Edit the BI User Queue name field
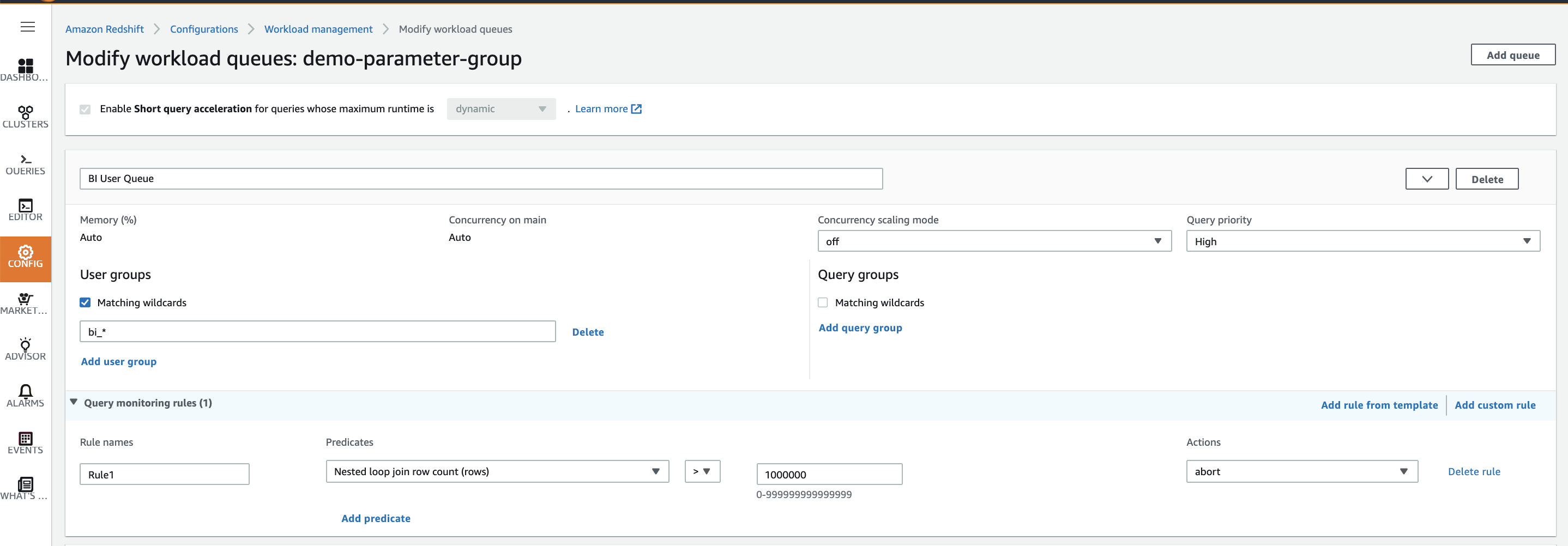The image size is (1568, 546). coord(481,178)
